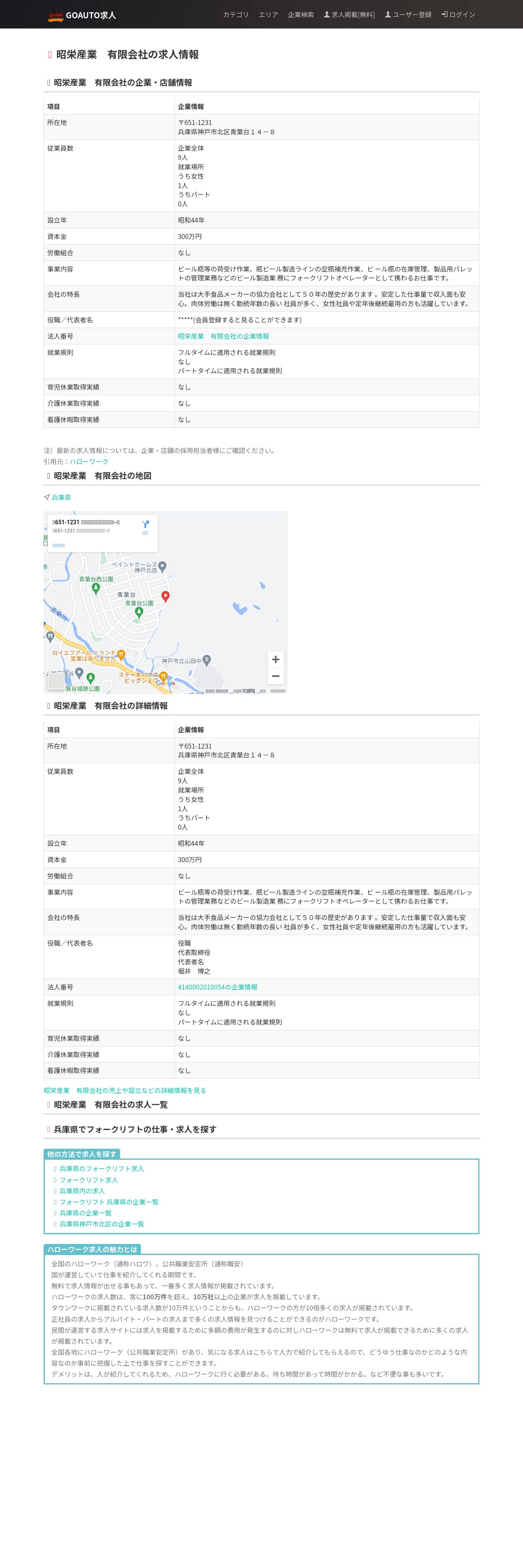Click the directions arrow icon on map
Image resolution: width=523 pixels, height=1568 pixels.
pos(145,524)
